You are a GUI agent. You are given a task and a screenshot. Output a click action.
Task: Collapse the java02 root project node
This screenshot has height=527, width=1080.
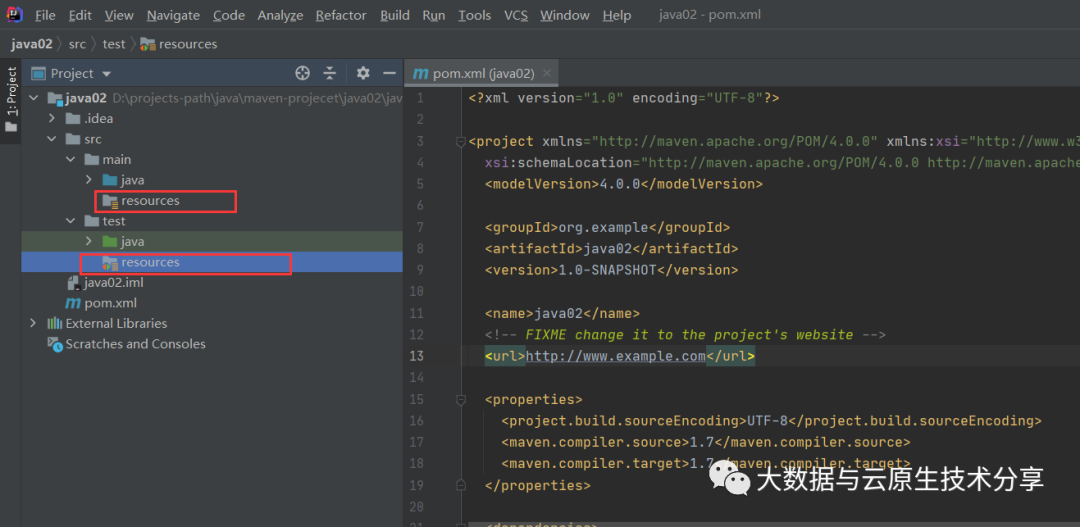pos(34,99)
